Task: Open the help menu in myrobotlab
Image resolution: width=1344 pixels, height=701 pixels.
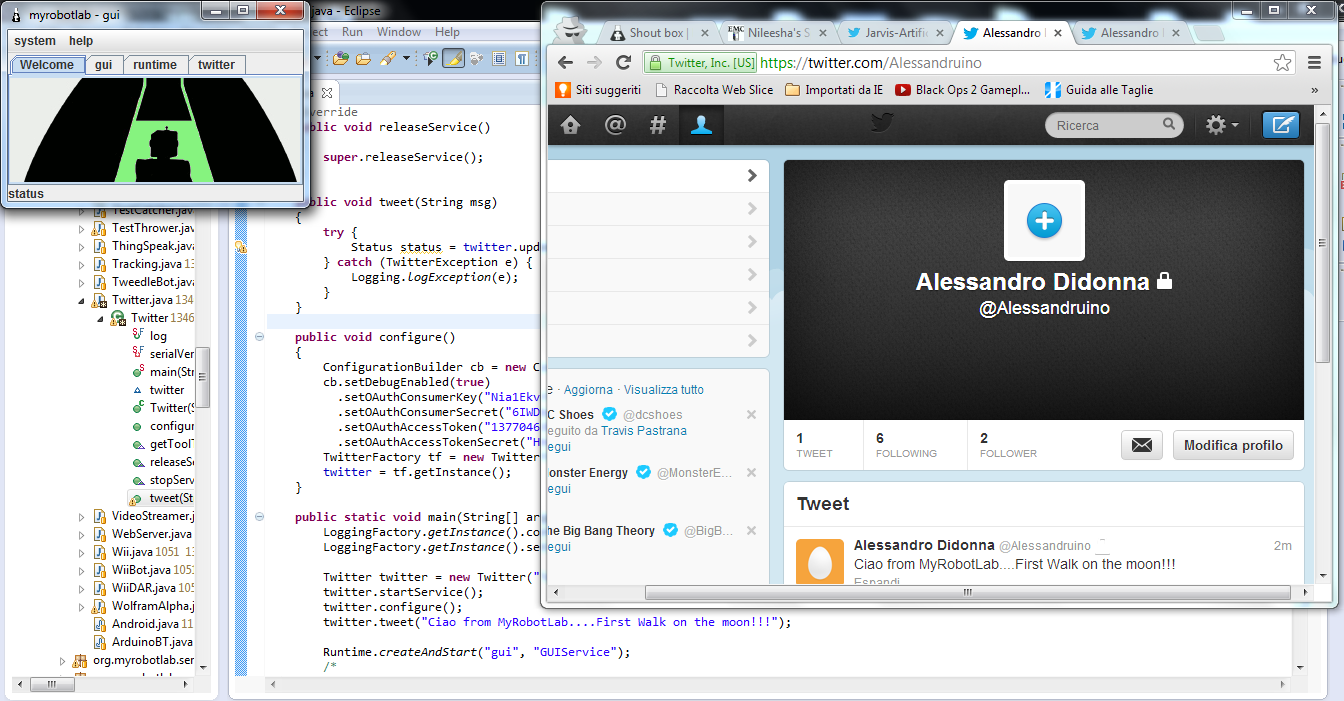Action: tap(81, 41)
